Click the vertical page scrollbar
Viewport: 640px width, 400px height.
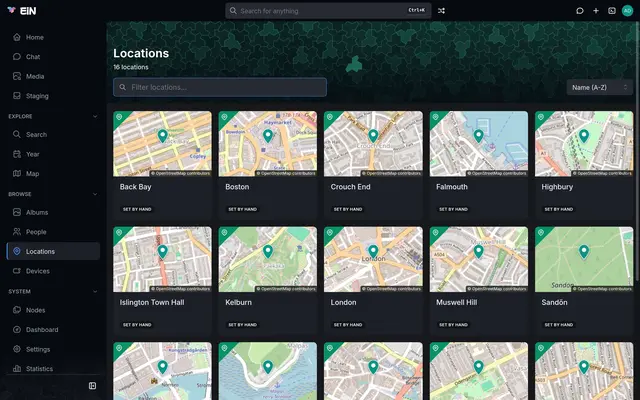click(x=638, y=151)
